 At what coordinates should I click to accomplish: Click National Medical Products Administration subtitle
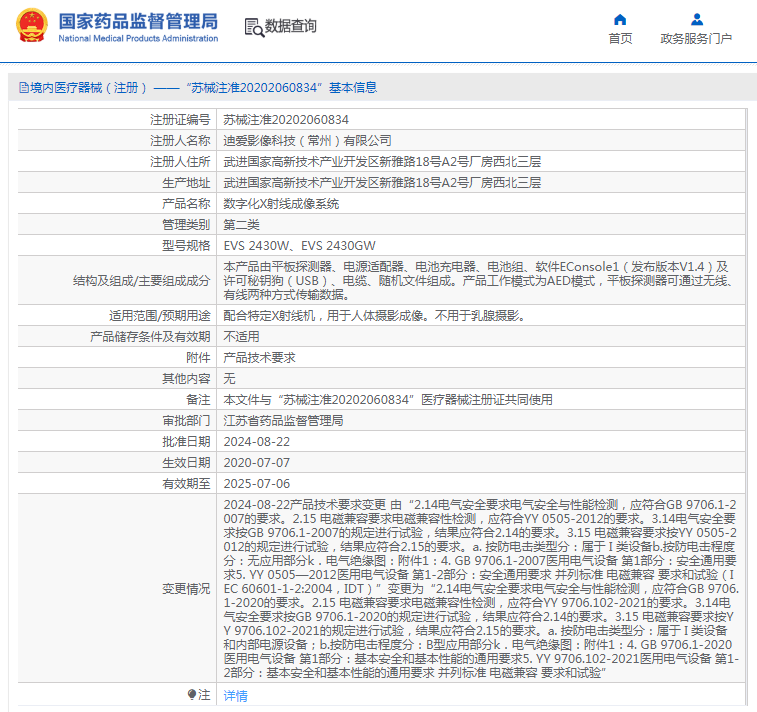click(138, 39)
